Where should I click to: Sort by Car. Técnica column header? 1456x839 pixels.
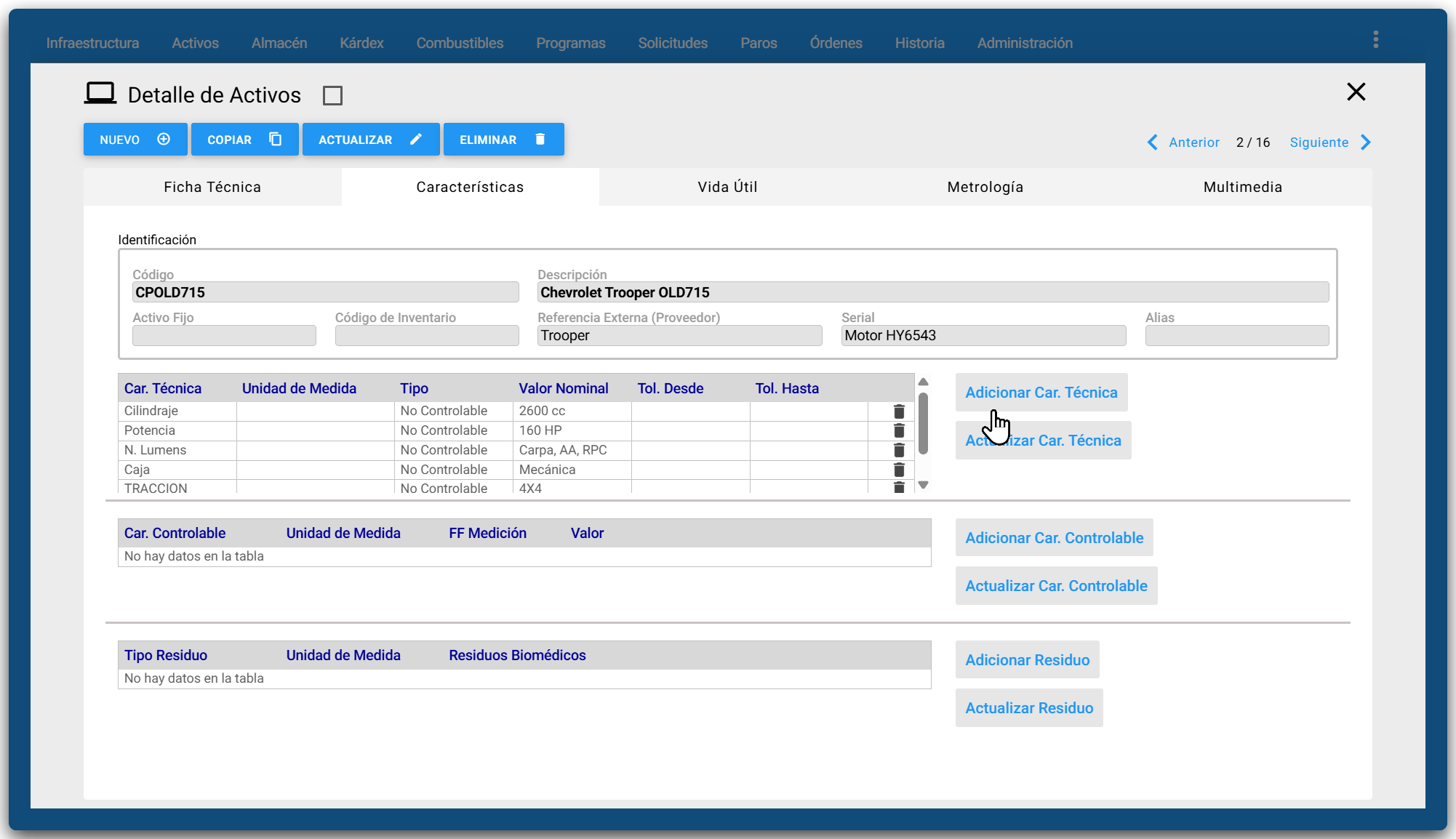[162, 388]
